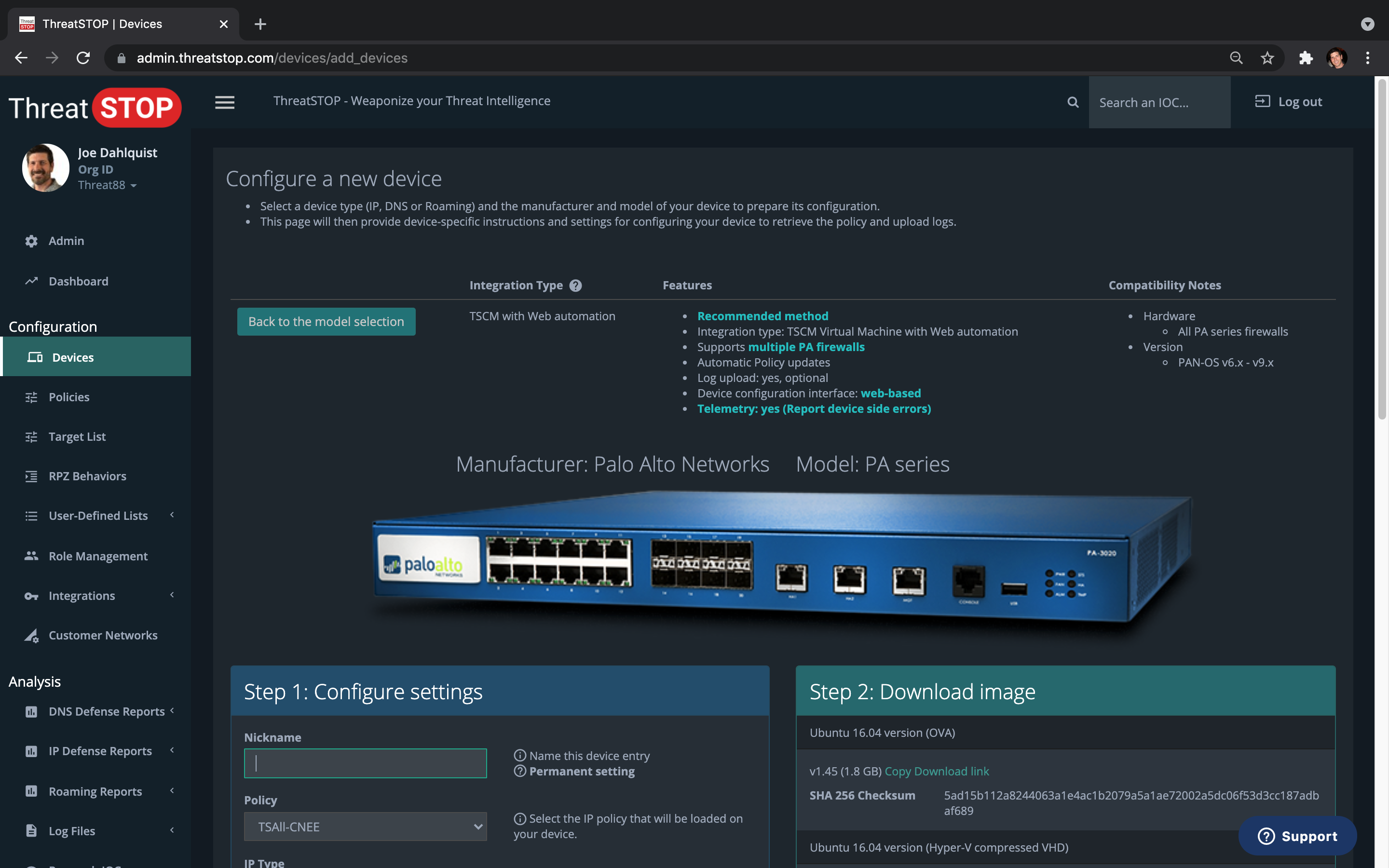
Task: Click the search magnifier icon beside IOC field
Action: 1073,102
